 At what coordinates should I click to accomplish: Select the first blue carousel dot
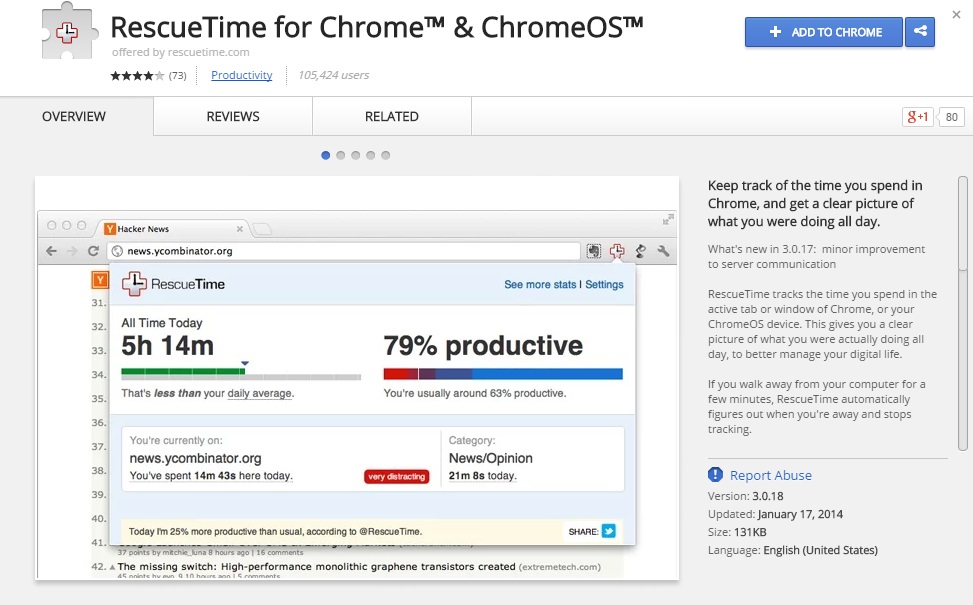point(325,155)
